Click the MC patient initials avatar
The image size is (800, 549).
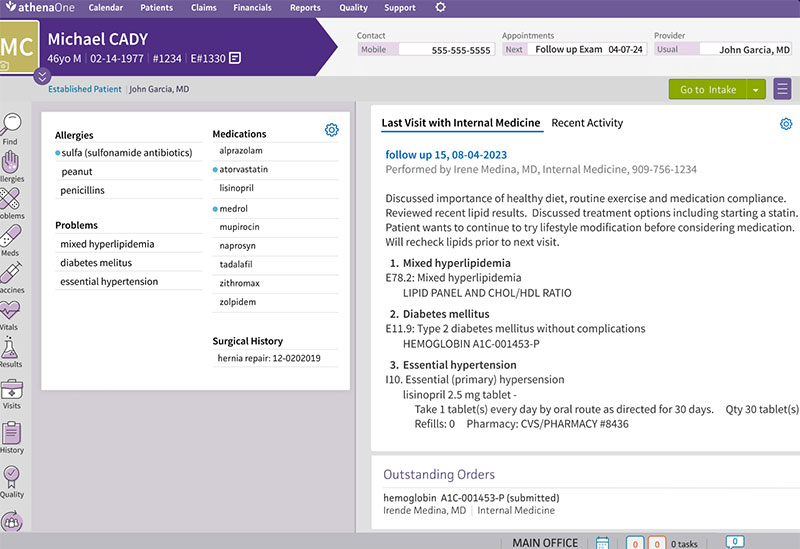18,47
